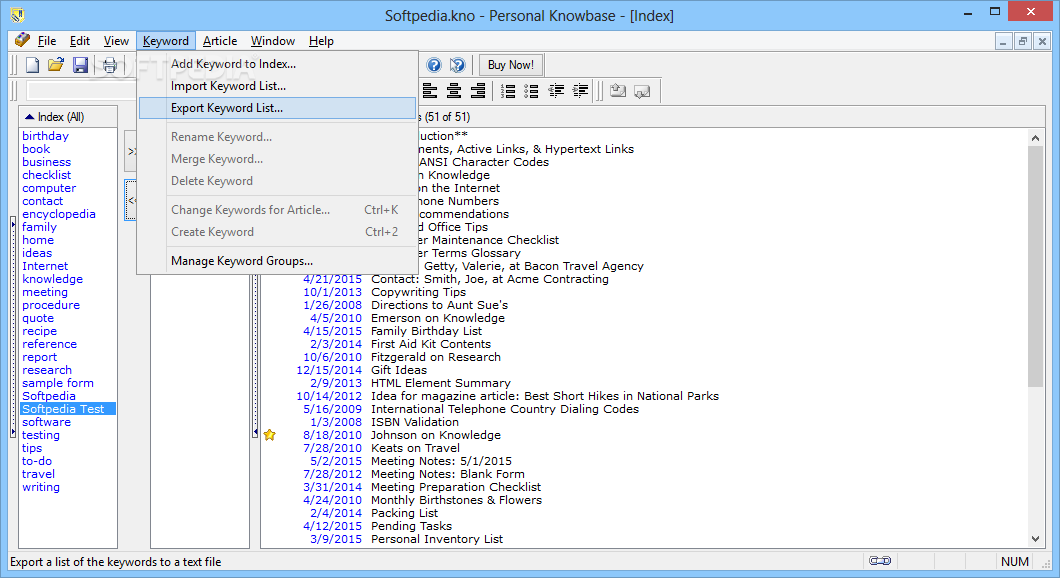Click the article list scrollbar up arrow
The image size is (1060, 578).
tap(1035, 137)
